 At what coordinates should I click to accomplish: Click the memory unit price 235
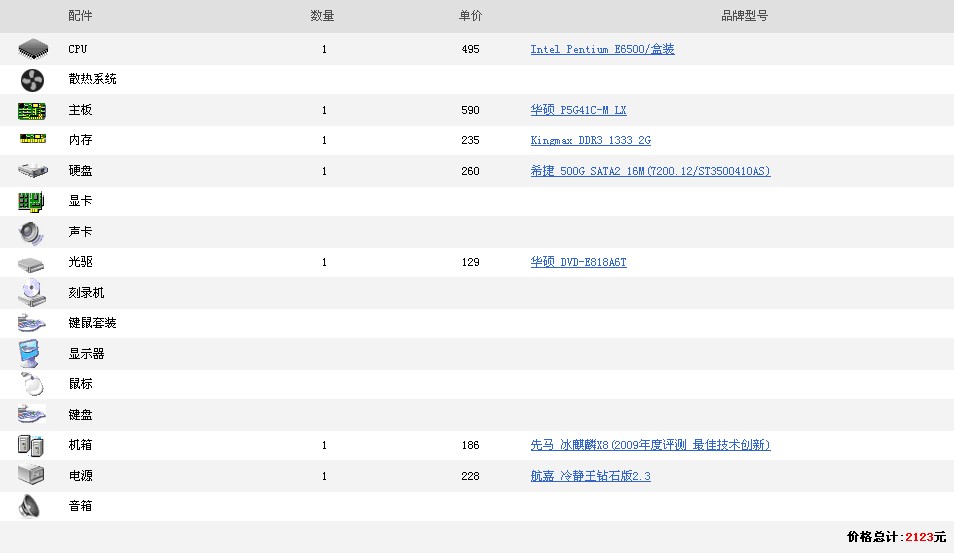point(470,141)
